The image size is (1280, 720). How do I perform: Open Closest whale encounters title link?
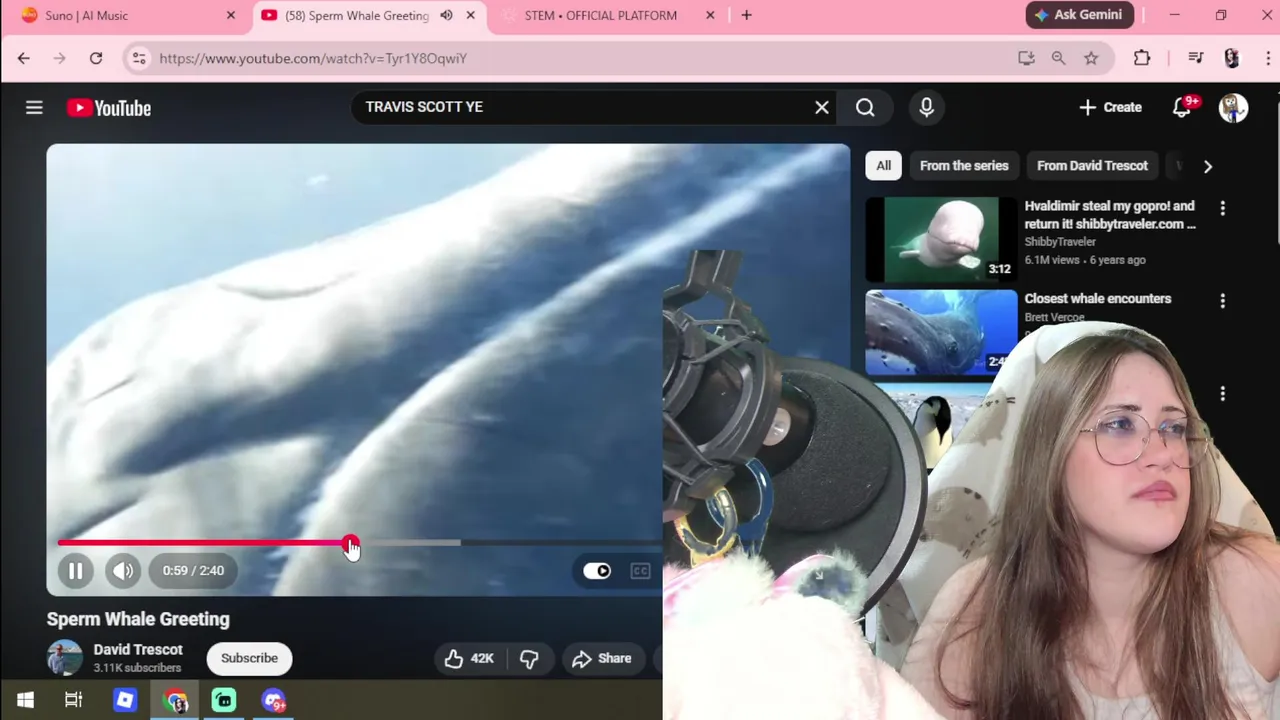(x=1097, y=298)
